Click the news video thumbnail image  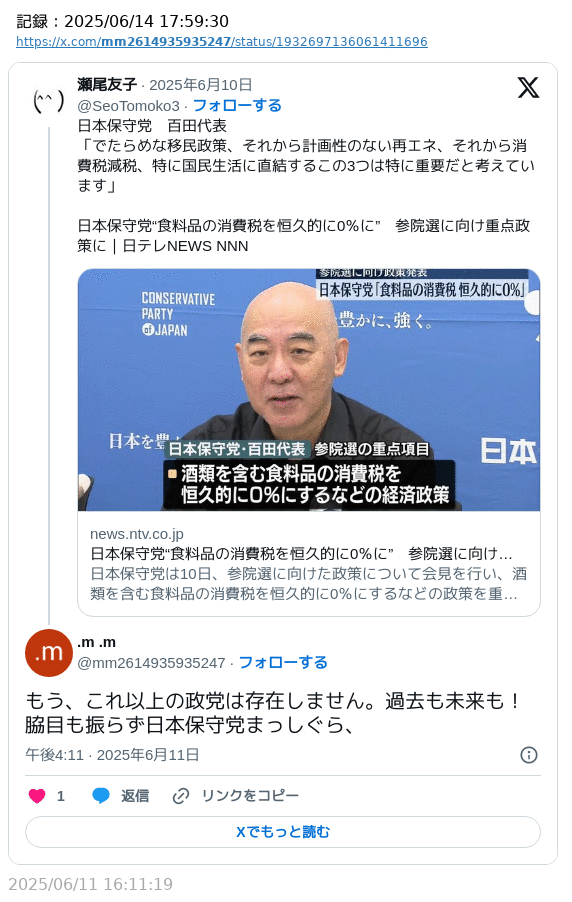pyautogui.click(x=309, y=389)
